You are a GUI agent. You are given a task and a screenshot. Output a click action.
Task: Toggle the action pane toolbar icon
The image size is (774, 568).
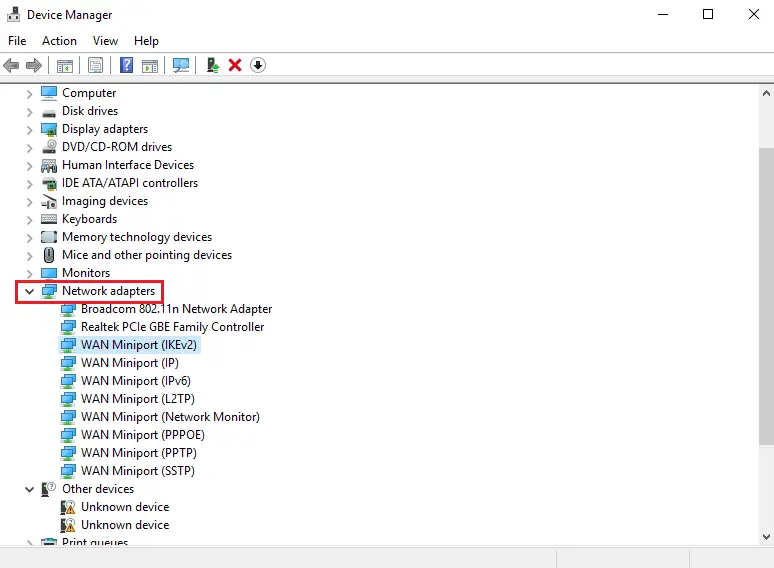(x=150, y=65)
